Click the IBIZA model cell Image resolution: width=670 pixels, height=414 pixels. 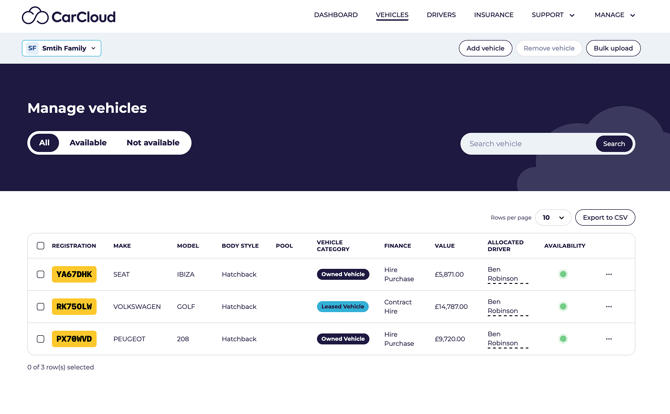(186, 274)
